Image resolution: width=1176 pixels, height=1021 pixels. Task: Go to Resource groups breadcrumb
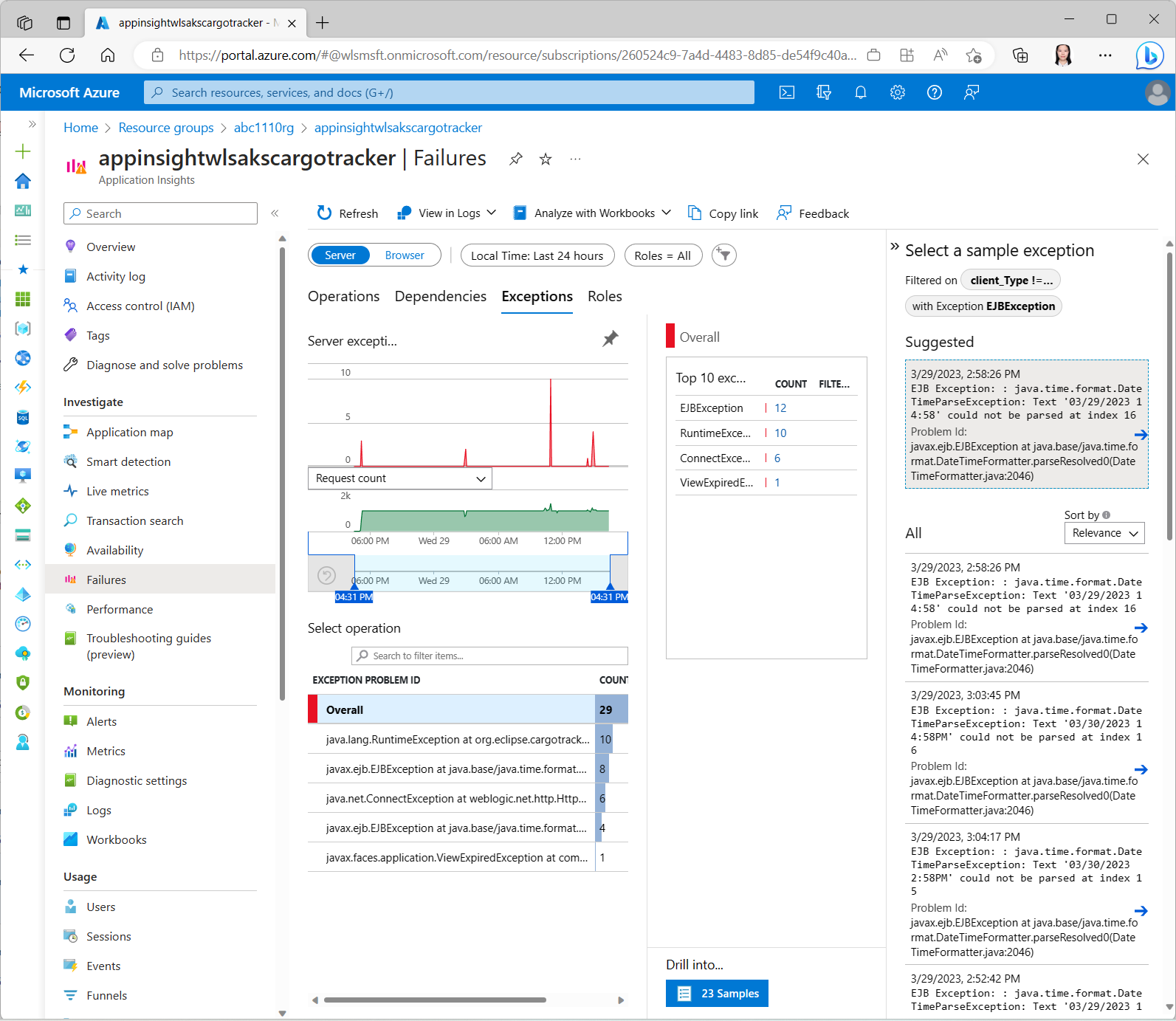166,128
